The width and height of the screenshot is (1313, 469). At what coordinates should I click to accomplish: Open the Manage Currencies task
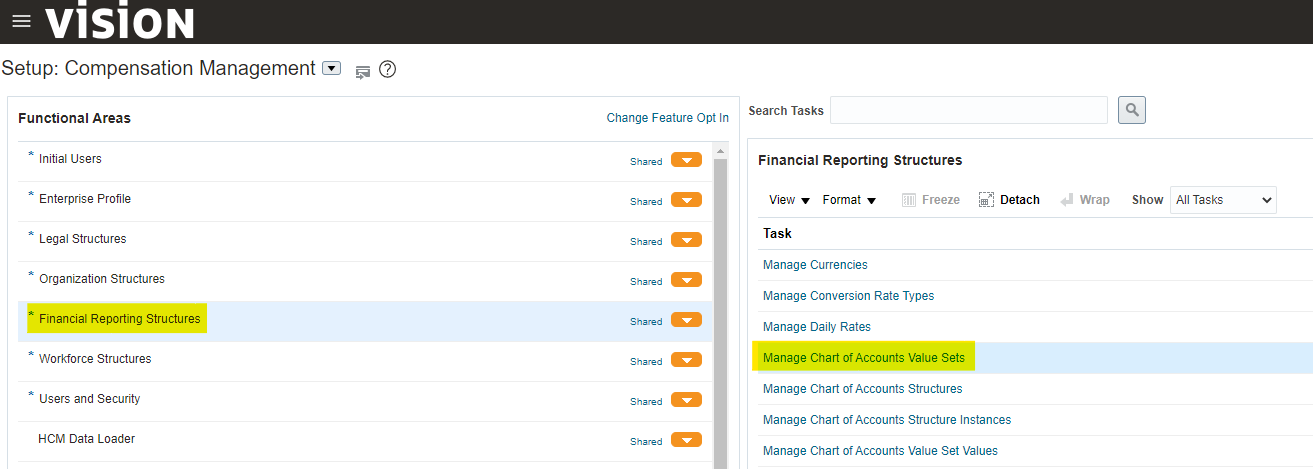815,265
